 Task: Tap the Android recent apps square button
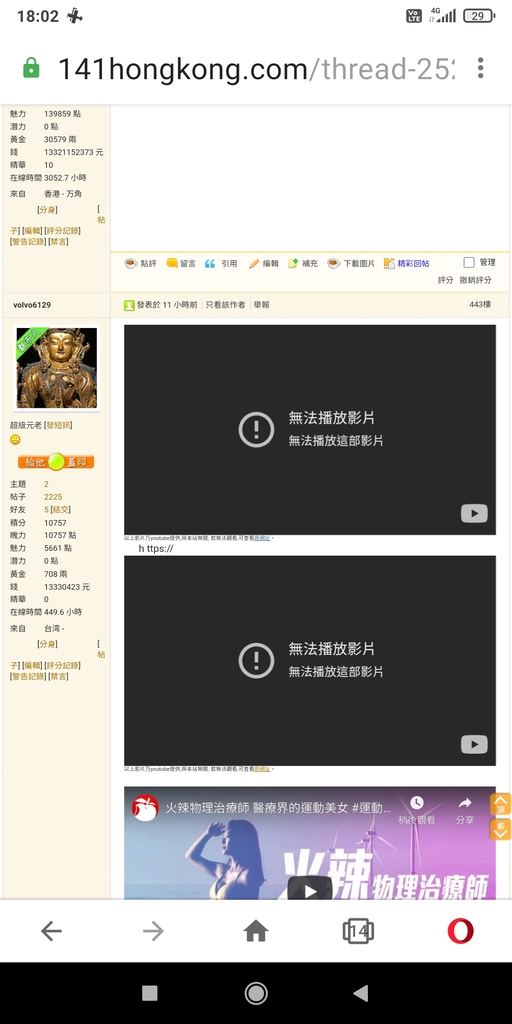[x=150, y=993]
